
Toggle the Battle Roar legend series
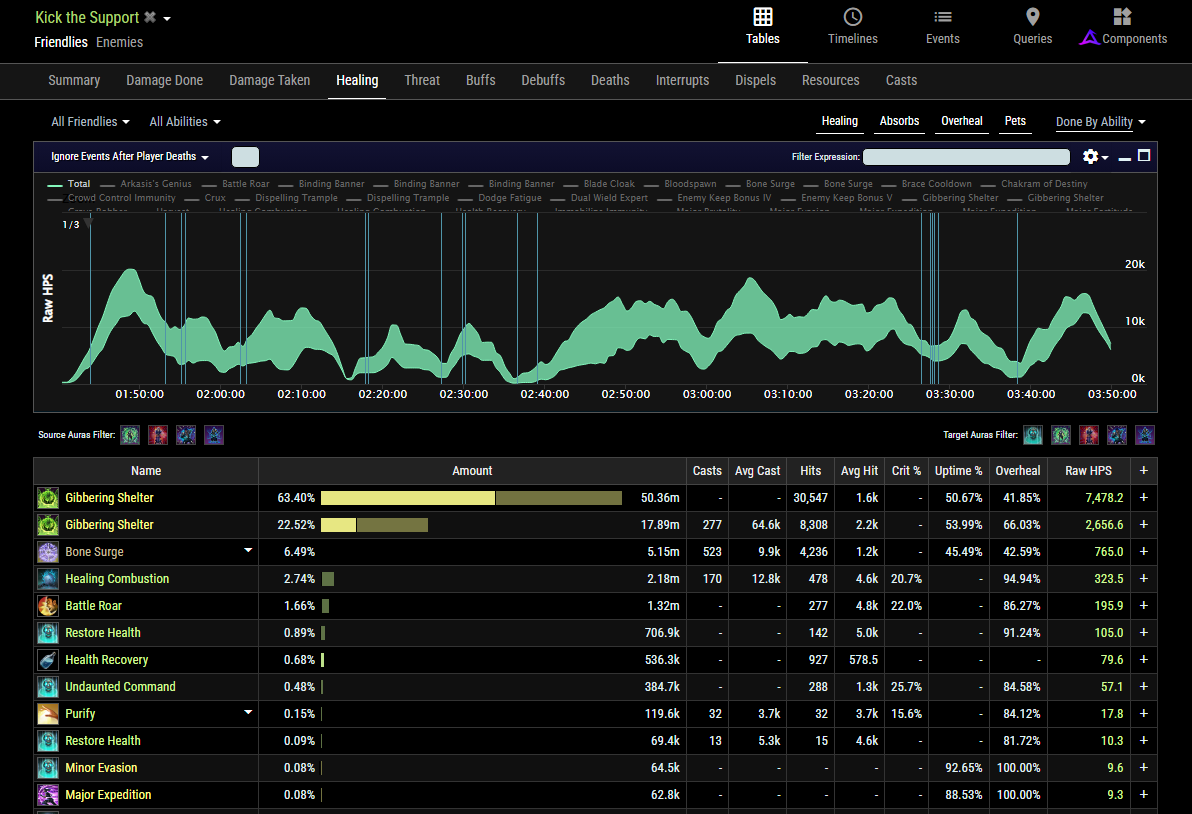coord(236,183)
